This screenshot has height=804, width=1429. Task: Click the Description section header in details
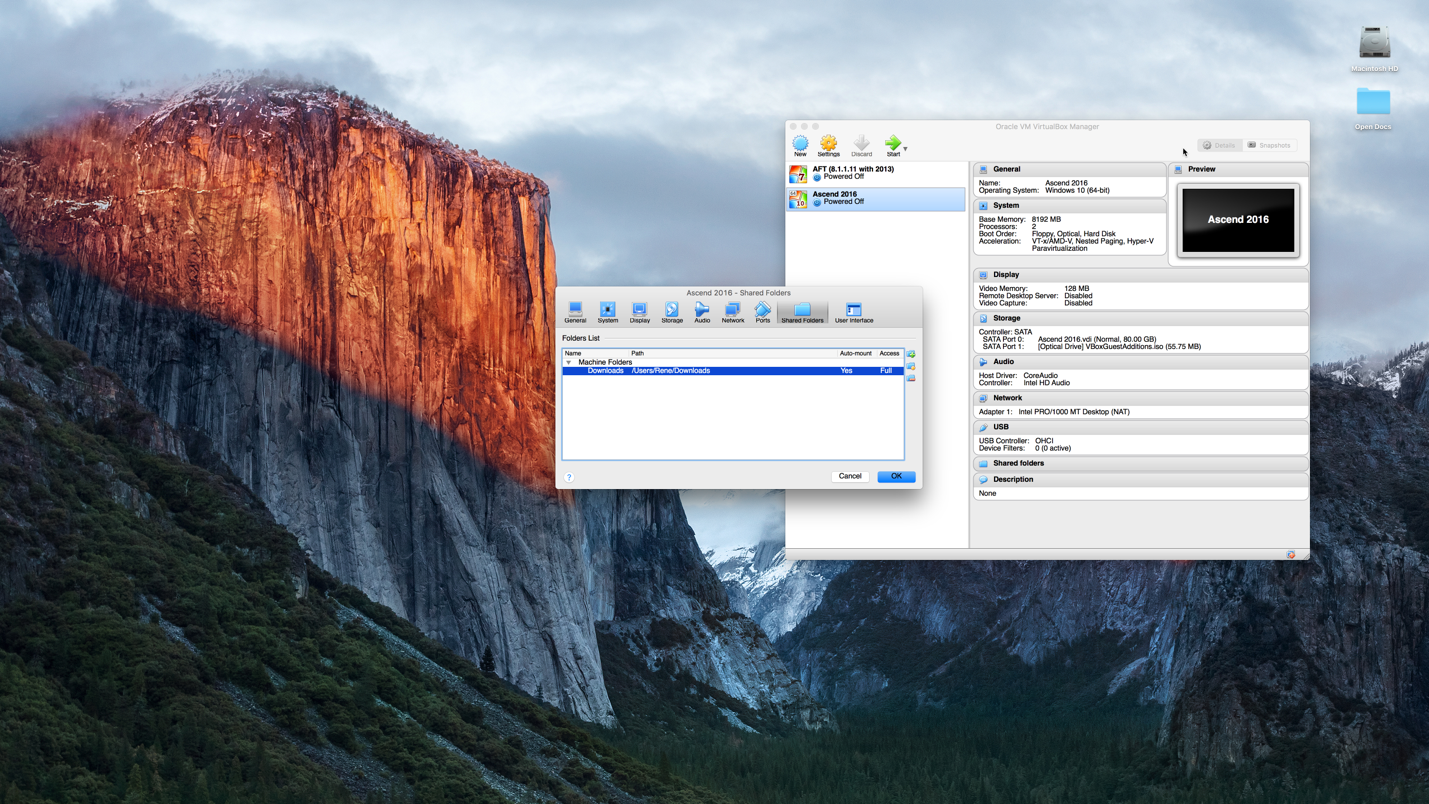[x=1141, y=479]
